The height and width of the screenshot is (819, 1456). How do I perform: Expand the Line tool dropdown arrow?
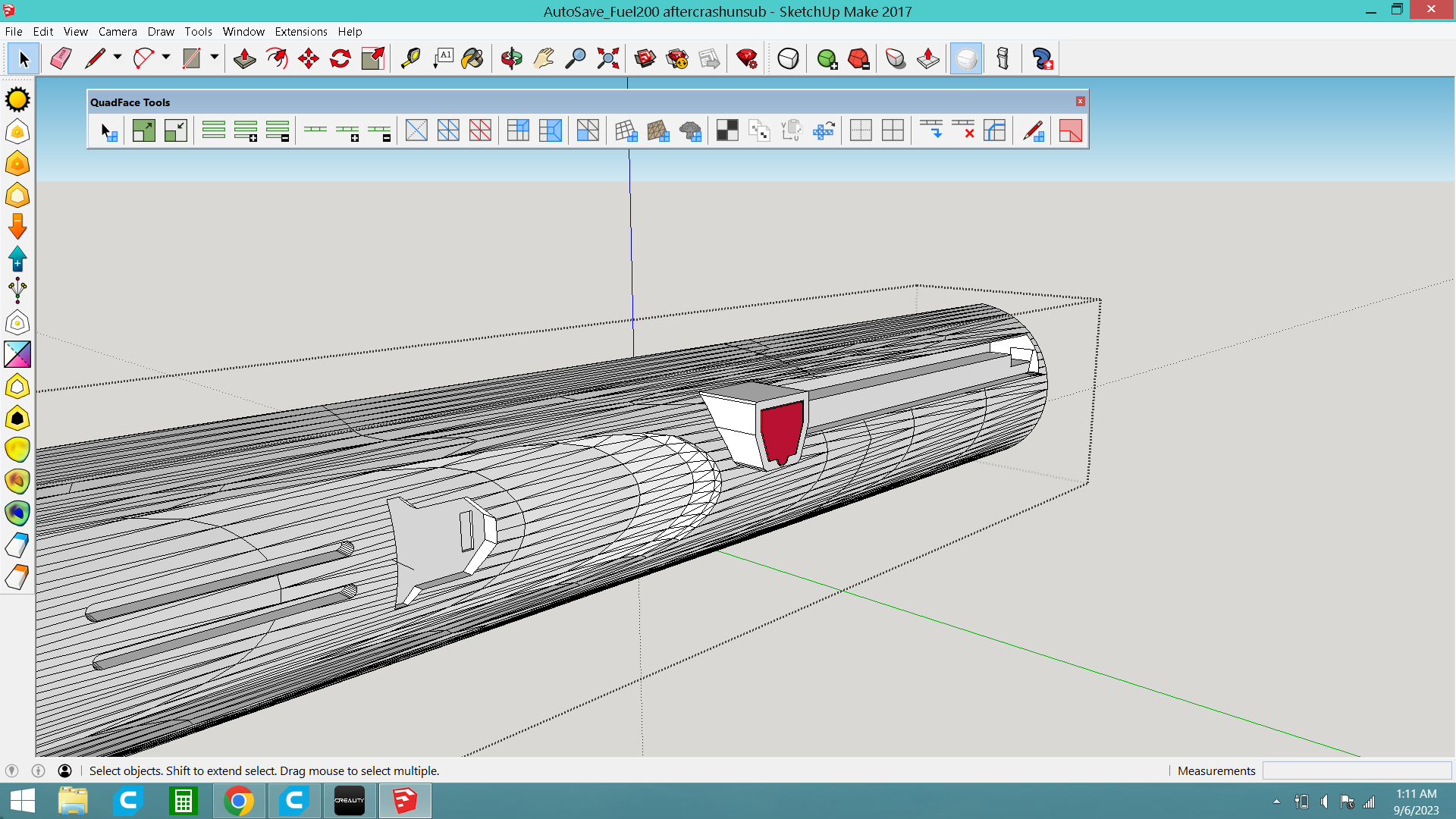pyautogui.click(x=118, y=57)
